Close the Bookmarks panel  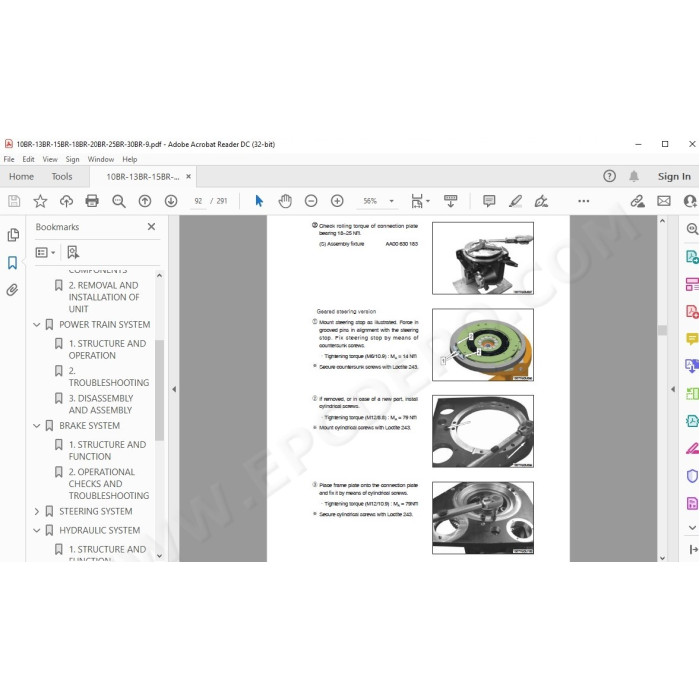[151, 227]
